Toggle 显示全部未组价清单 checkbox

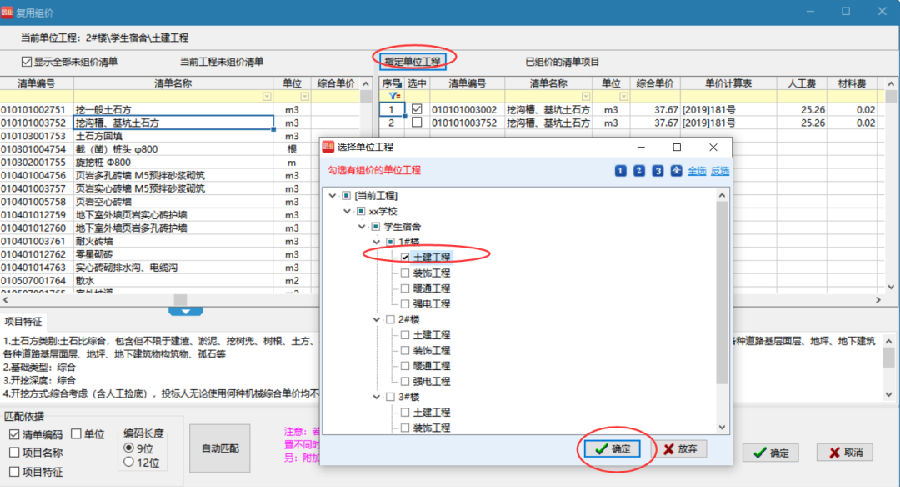[28, 62]
